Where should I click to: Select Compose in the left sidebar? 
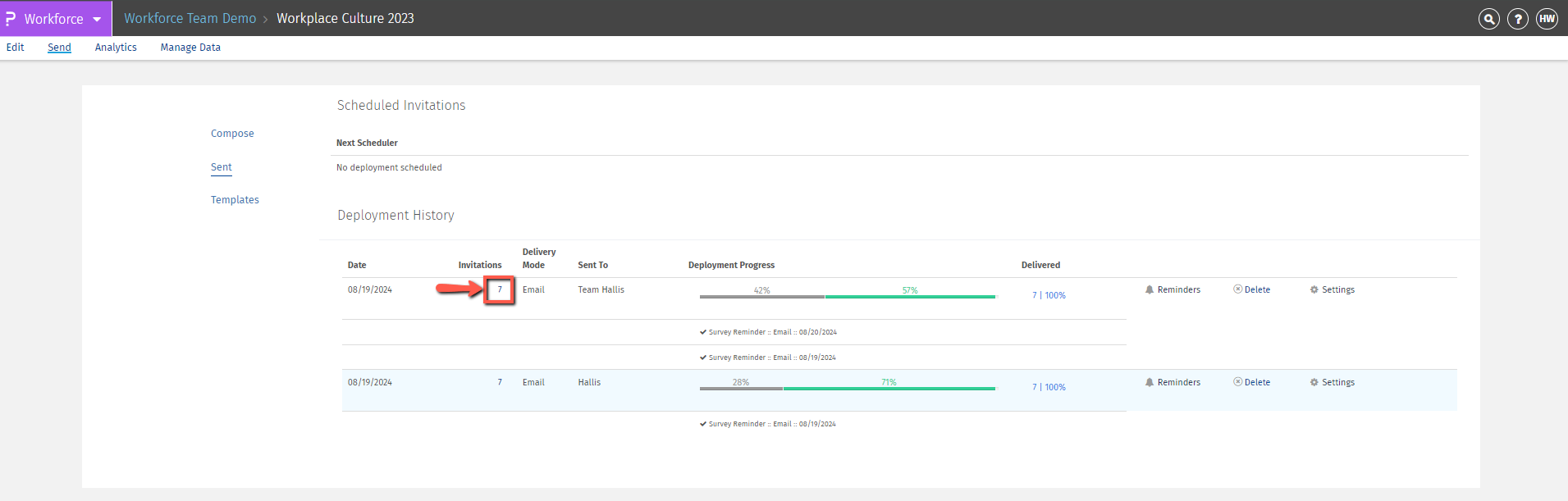click(232, 134)
